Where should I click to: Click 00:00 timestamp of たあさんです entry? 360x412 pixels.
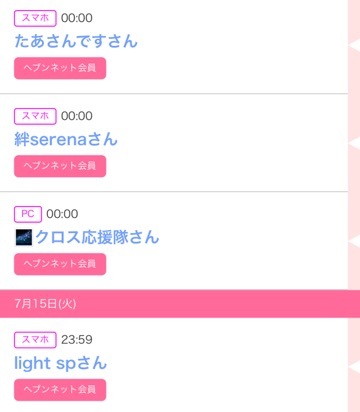(x=77, y=18)
